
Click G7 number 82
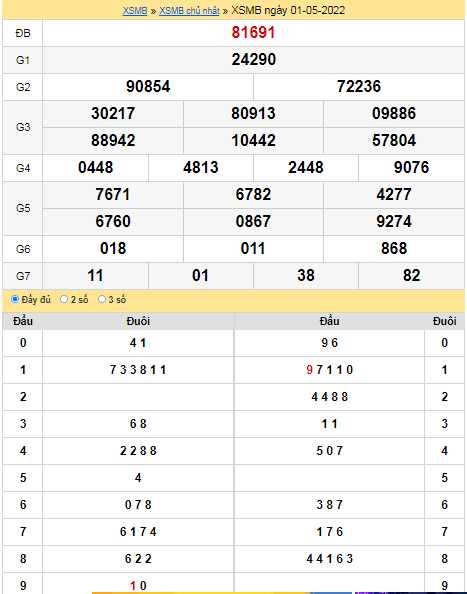coord(411,275)
